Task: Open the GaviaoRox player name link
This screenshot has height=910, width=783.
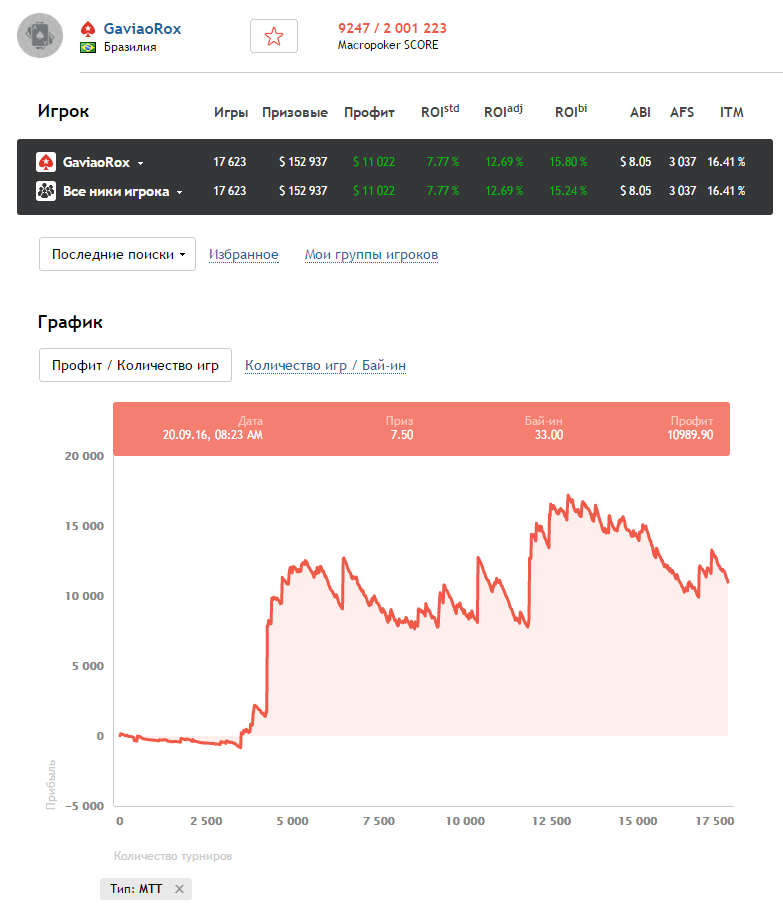Action: point(142,29)
